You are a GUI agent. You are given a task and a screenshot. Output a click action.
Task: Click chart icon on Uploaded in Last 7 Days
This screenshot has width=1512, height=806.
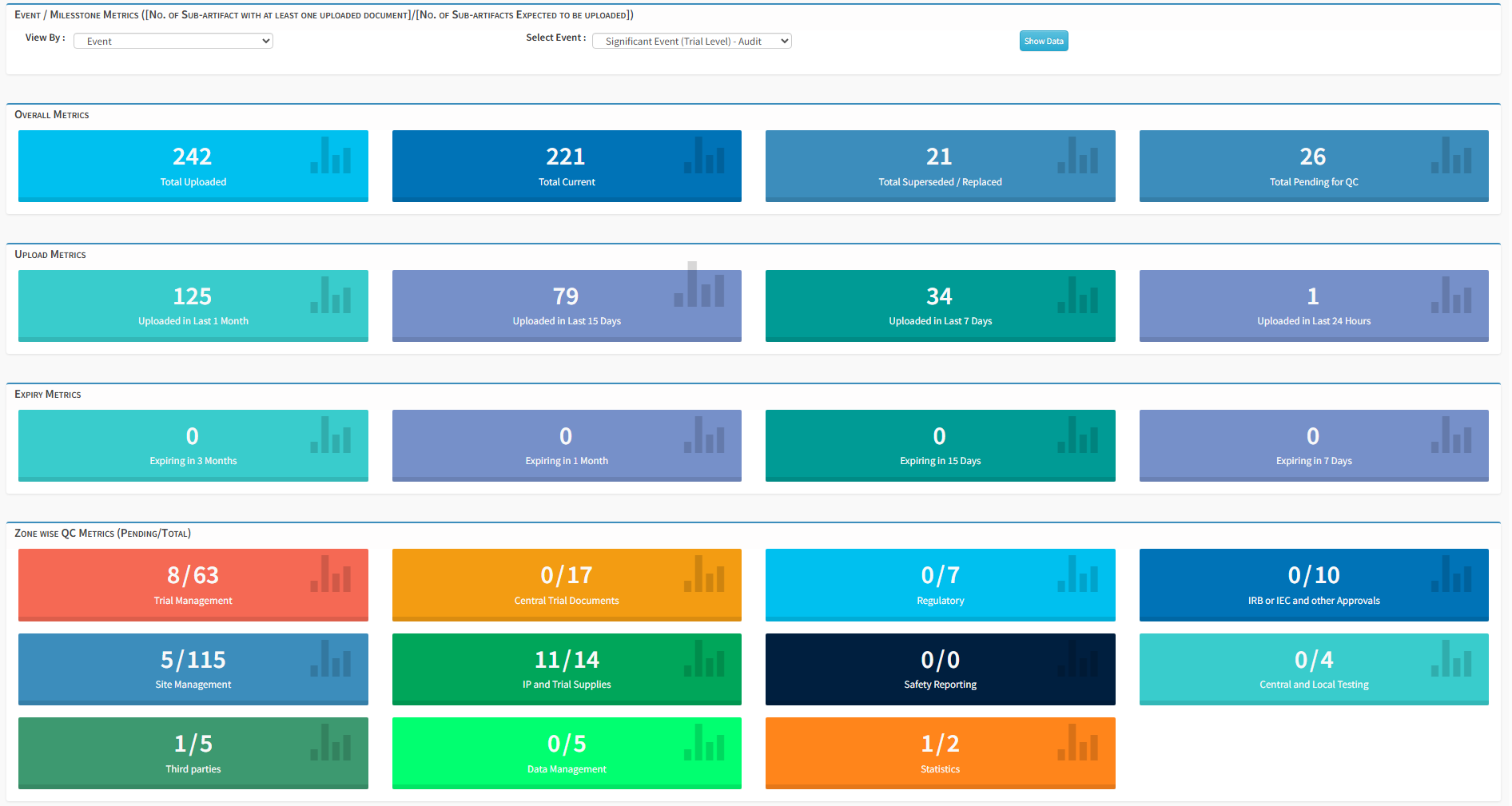pos(1077,296)
